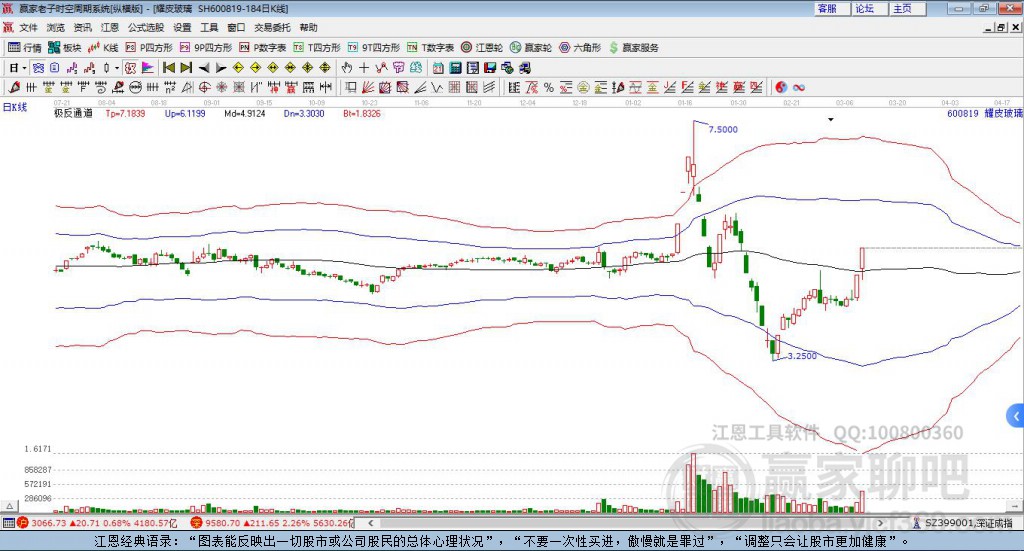The width and height of the screenshot is (1024, 551).
Task: Move chart right with black right arrow
Action: pos(221,68)
